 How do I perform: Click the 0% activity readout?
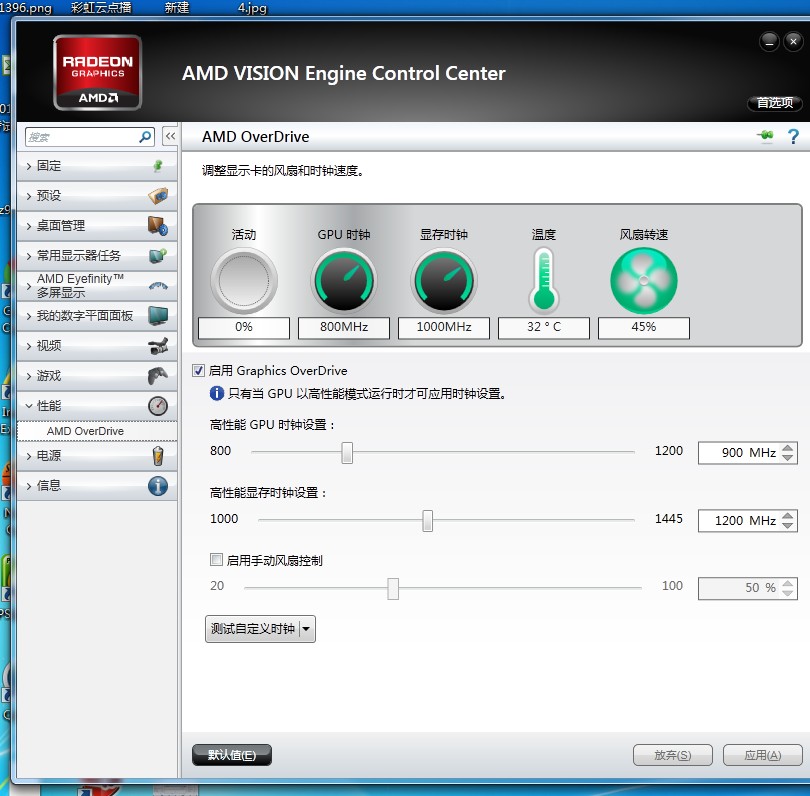click(x=244, y=327)
